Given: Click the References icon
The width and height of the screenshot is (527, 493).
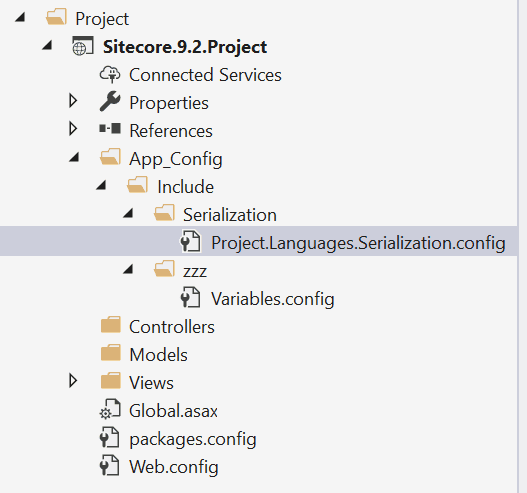Looking at the screenshot, I should point(110,129).
